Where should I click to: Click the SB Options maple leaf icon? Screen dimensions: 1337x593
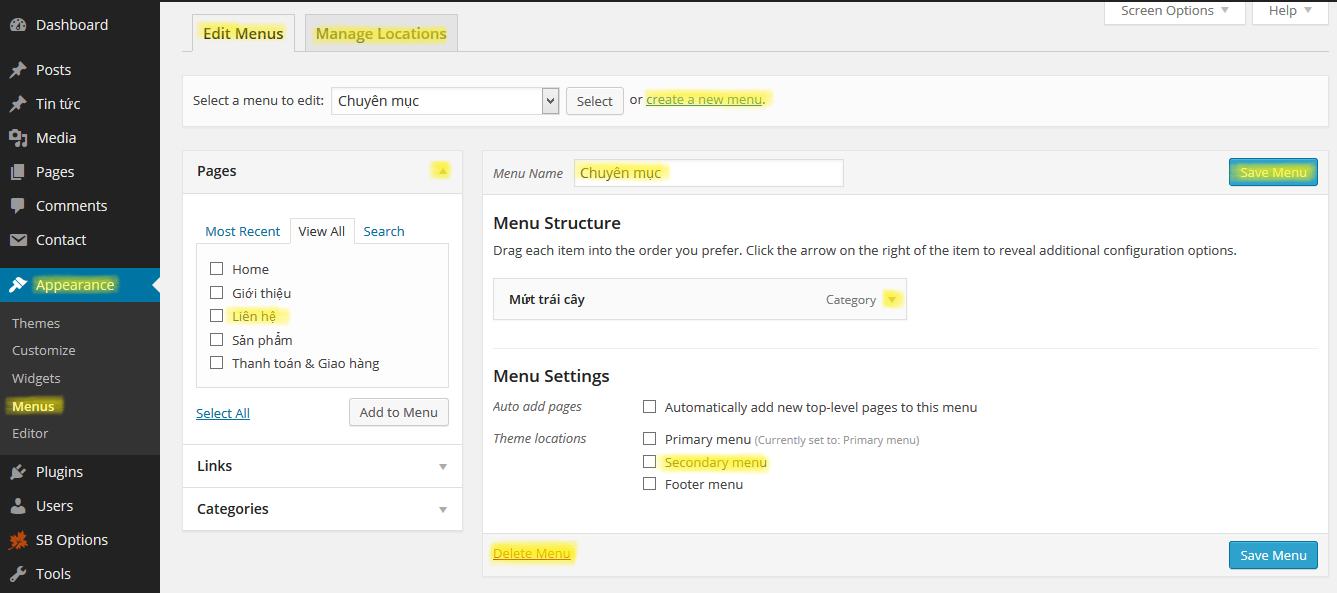(18, 540)
